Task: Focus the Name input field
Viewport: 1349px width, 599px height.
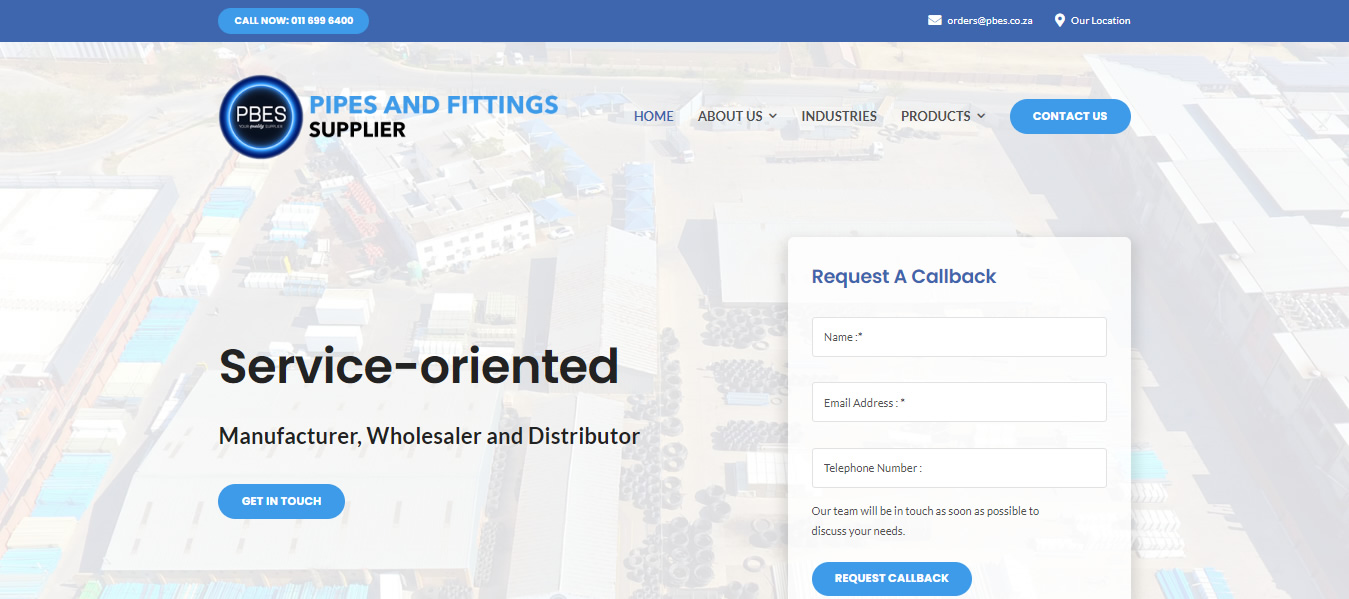Action: tap(958, 337)
